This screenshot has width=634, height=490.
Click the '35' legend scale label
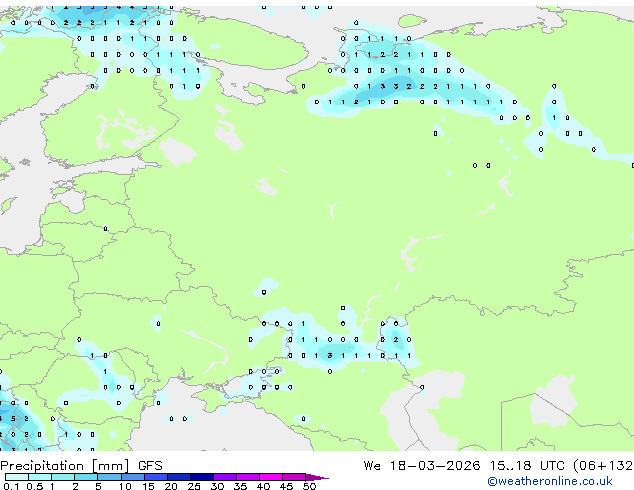coord(240,486)
